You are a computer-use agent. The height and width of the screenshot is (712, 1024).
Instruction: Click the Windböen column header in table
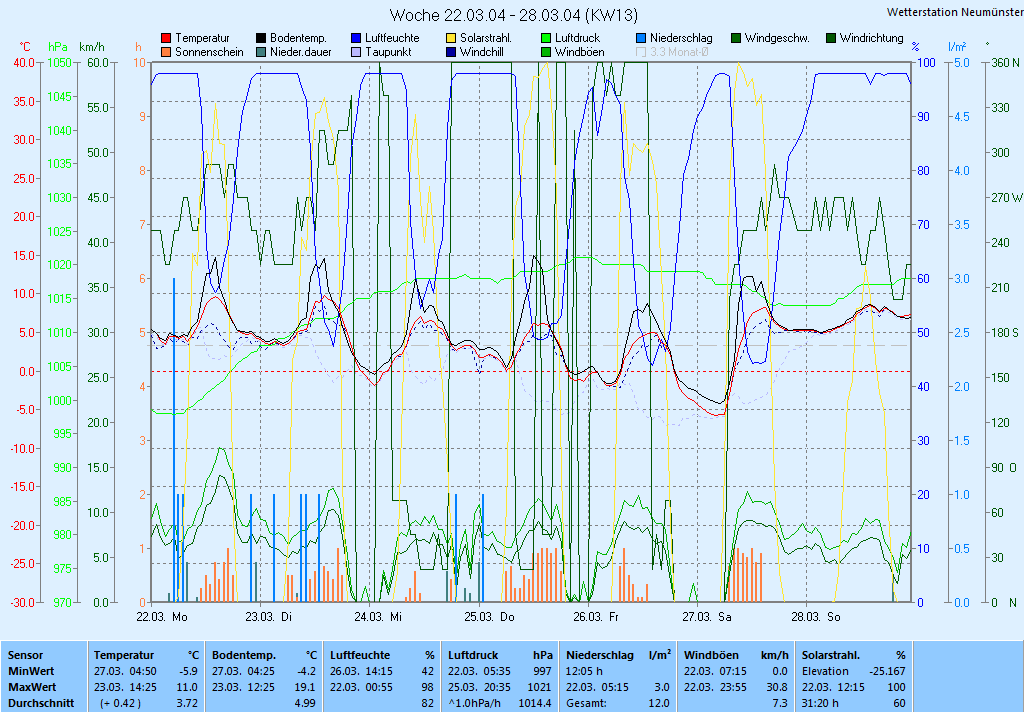711,655
